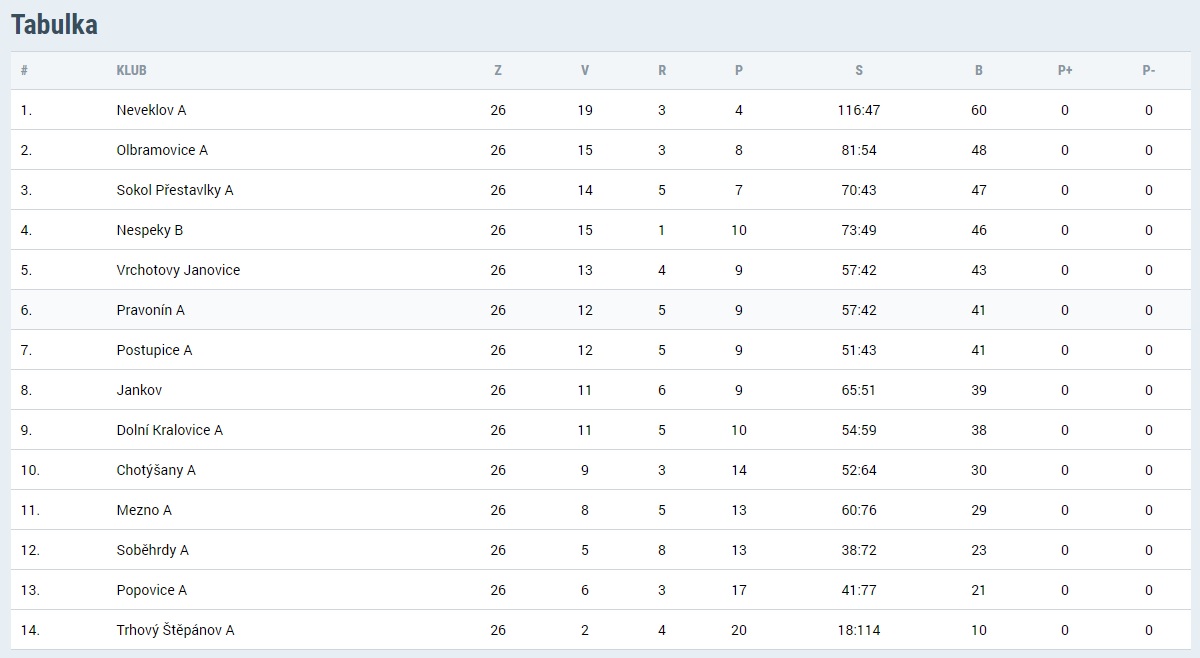This screenshot has height=658, width=1200.
Task: Select Dolní Kralovice A club
Action: (x=170, y=430)
